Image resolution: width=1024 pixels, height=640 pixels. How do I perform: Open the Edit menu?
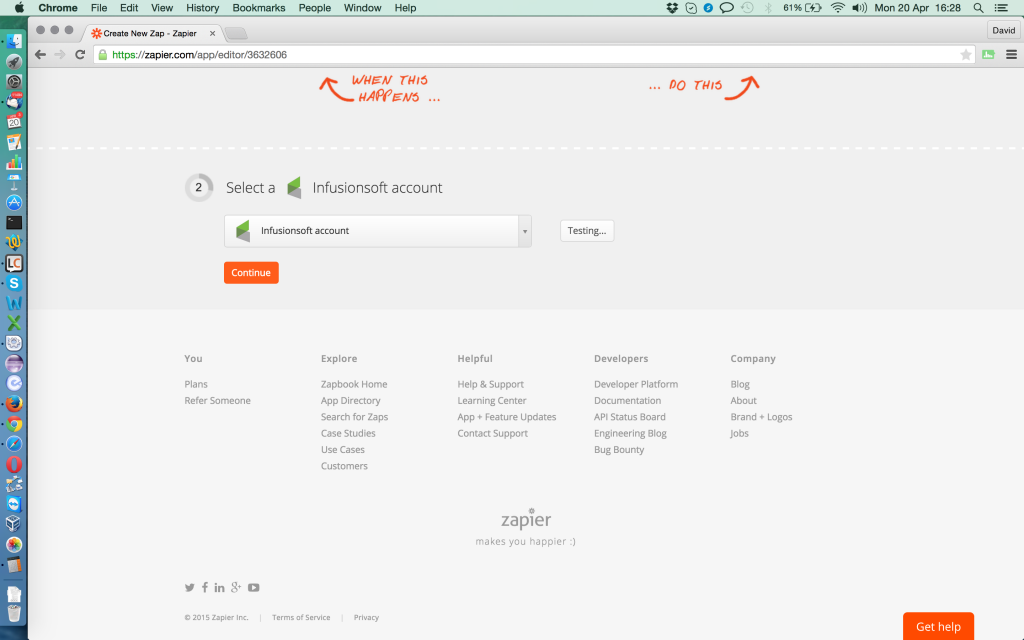(129, 8)
